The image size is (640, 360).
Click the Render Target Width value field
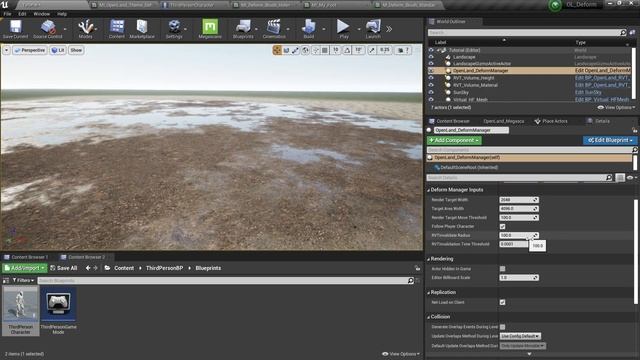519,200
